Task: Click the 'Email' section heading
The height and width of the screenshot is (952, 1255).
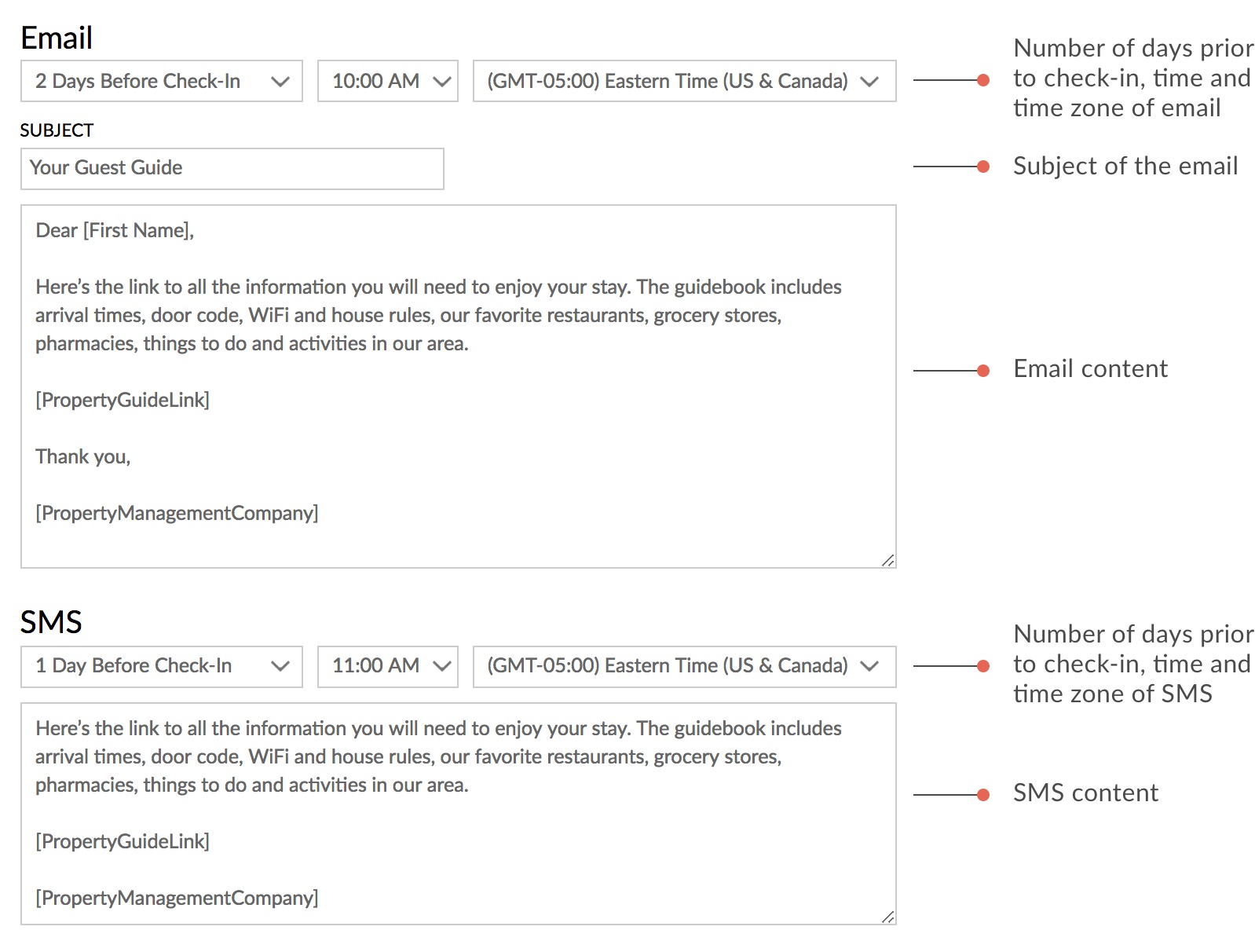Action: [x=57, y=38]
